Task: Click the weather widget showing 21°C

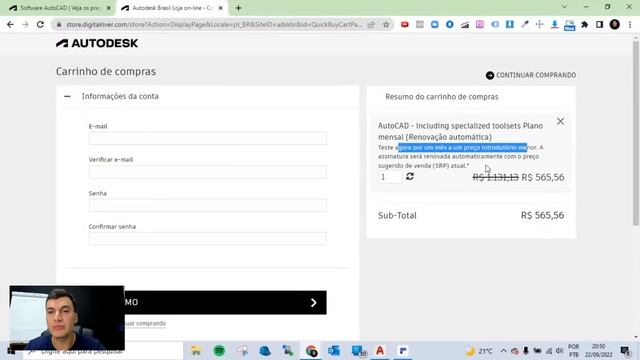Action: coord(479,351)
